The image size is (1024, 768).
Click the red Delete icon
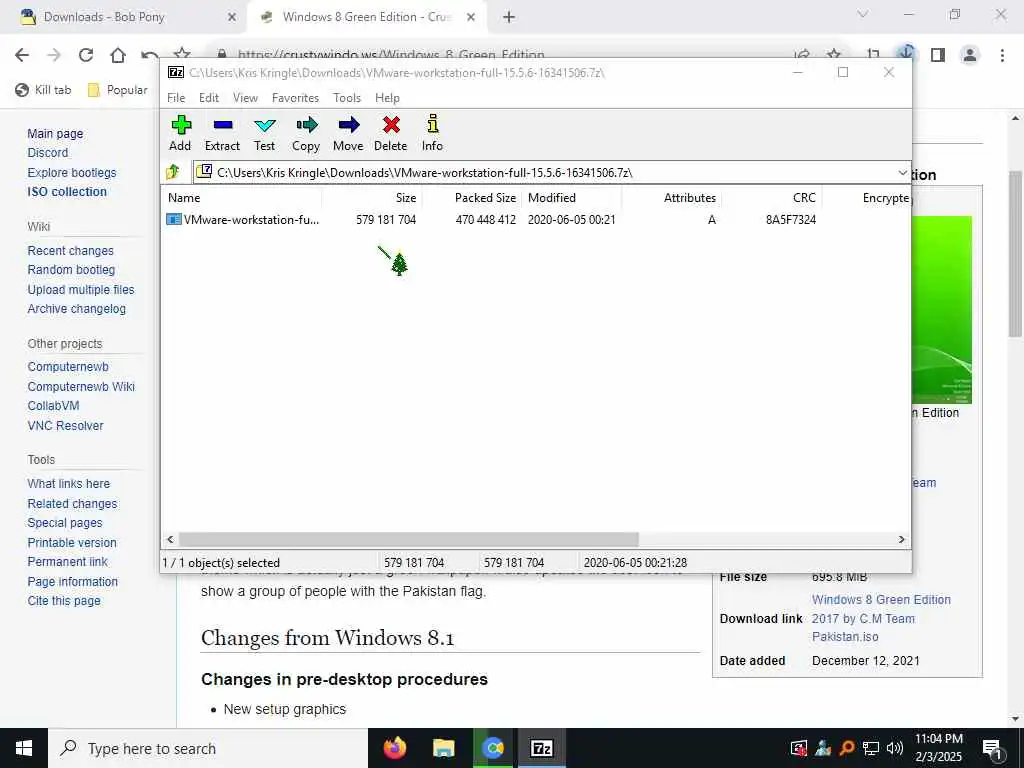point(391,124)
